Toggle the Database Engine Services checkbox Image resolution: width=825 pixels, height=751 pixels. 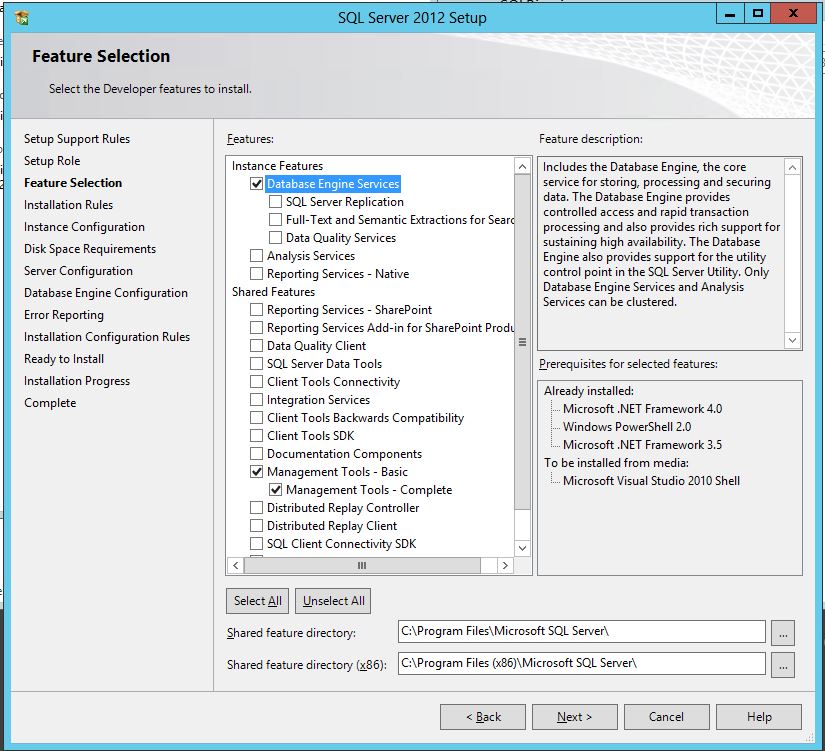tap(256, 184)
